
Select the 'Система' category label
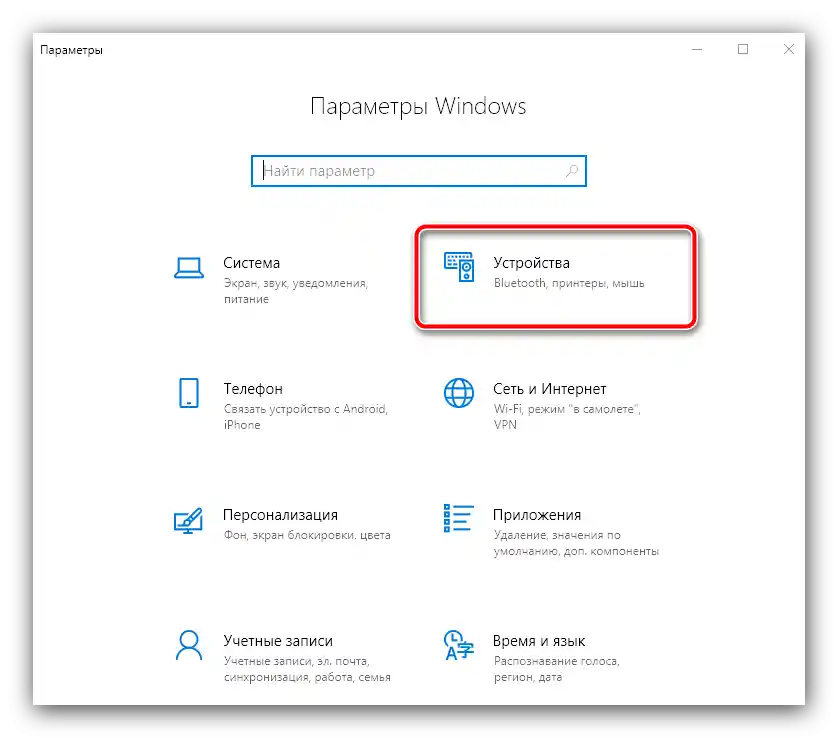[251, 263]
